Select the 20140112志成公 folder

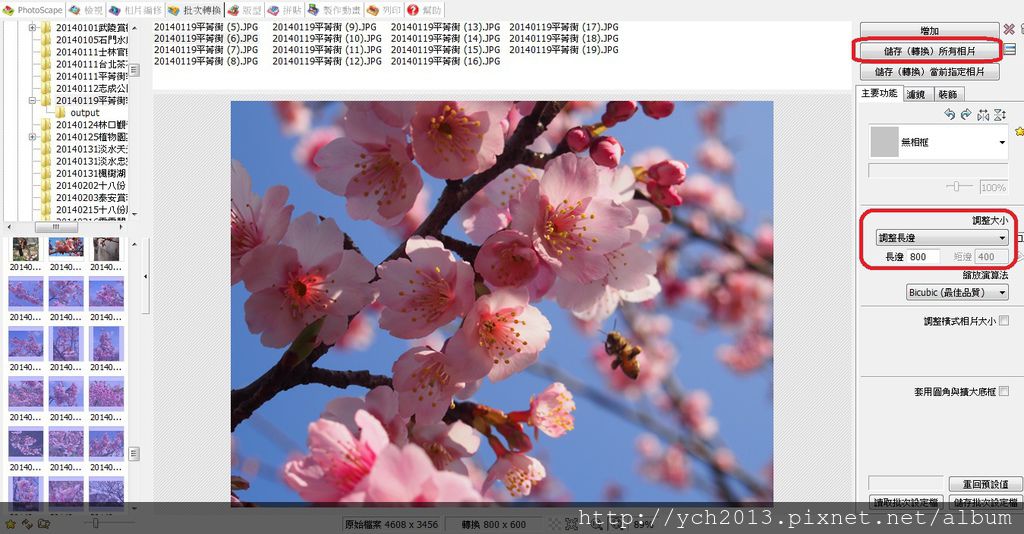(91, 88)
